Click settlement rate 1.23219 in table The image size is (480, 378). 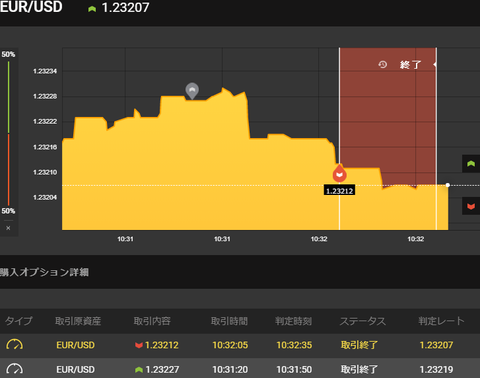[436, 370]
